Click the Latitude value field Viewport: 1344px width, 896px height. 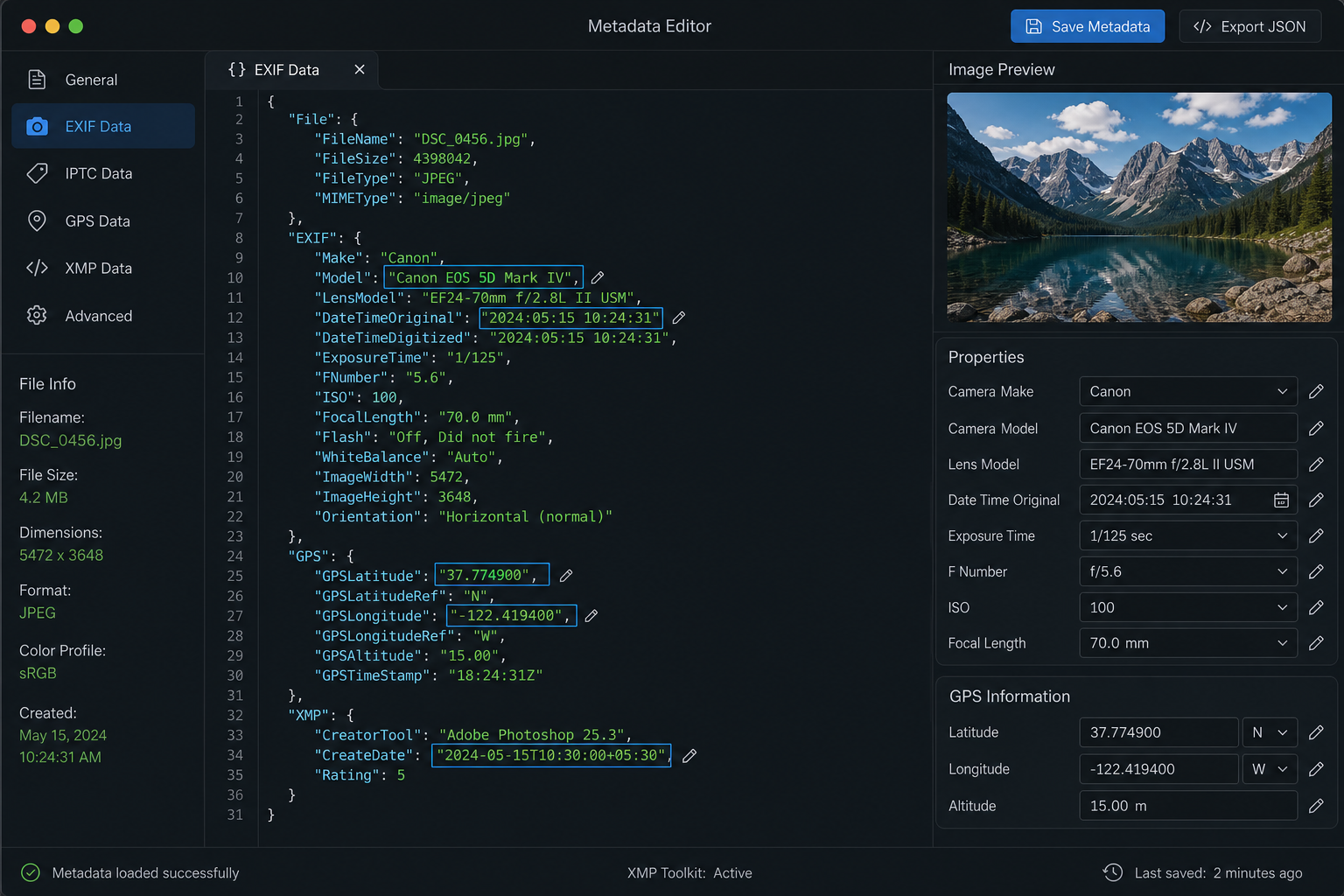[1158, 732]
